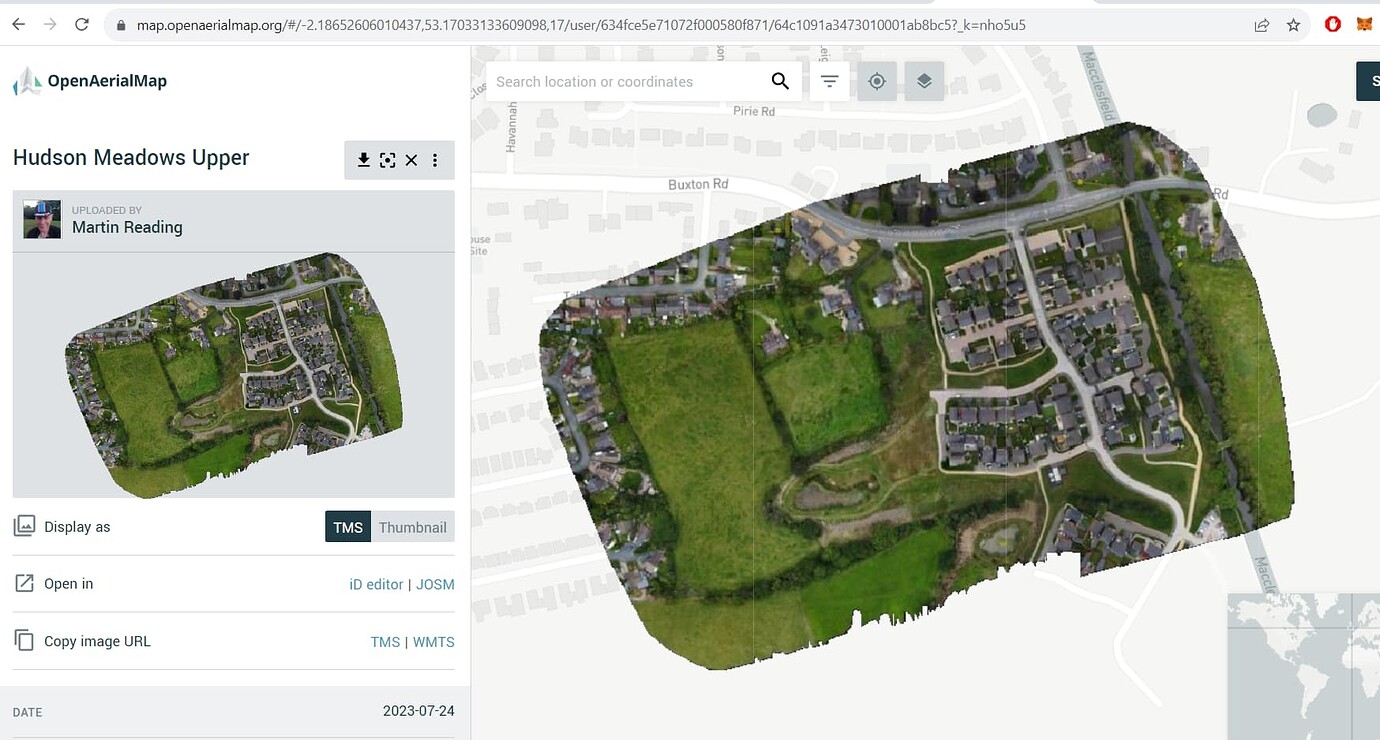This screenshot has width=1380, height=740.
Task: Copy the WMTS image URL
Action: click(434, 641)
